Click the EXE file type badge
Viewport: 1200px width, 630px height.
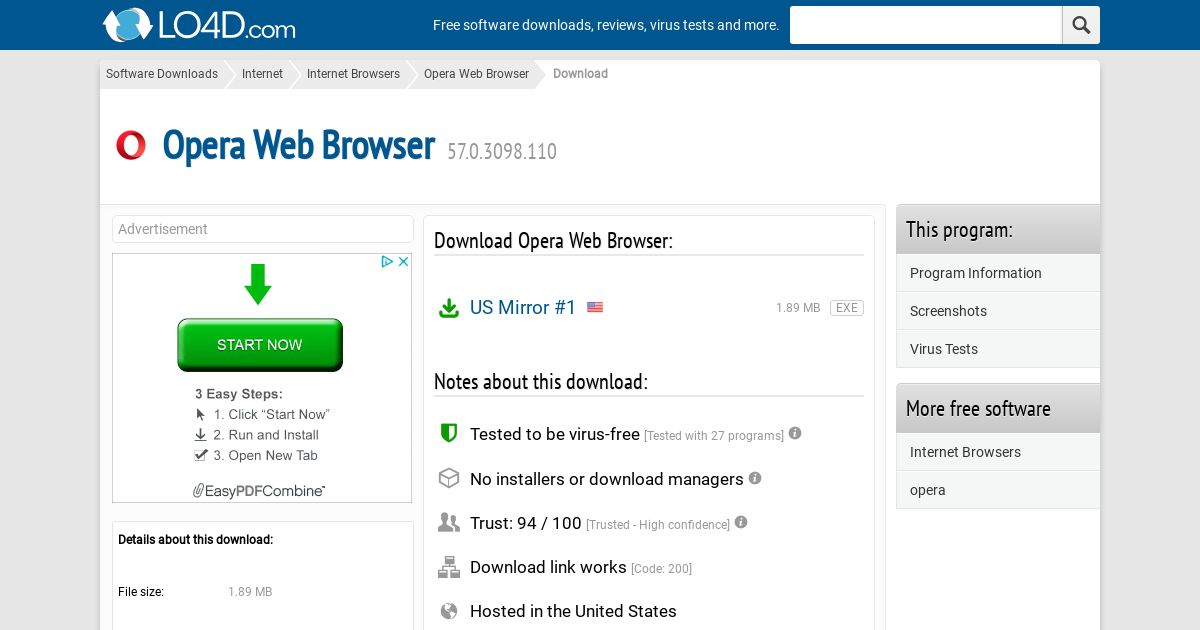pyautogui.click(x=847, y=308)
